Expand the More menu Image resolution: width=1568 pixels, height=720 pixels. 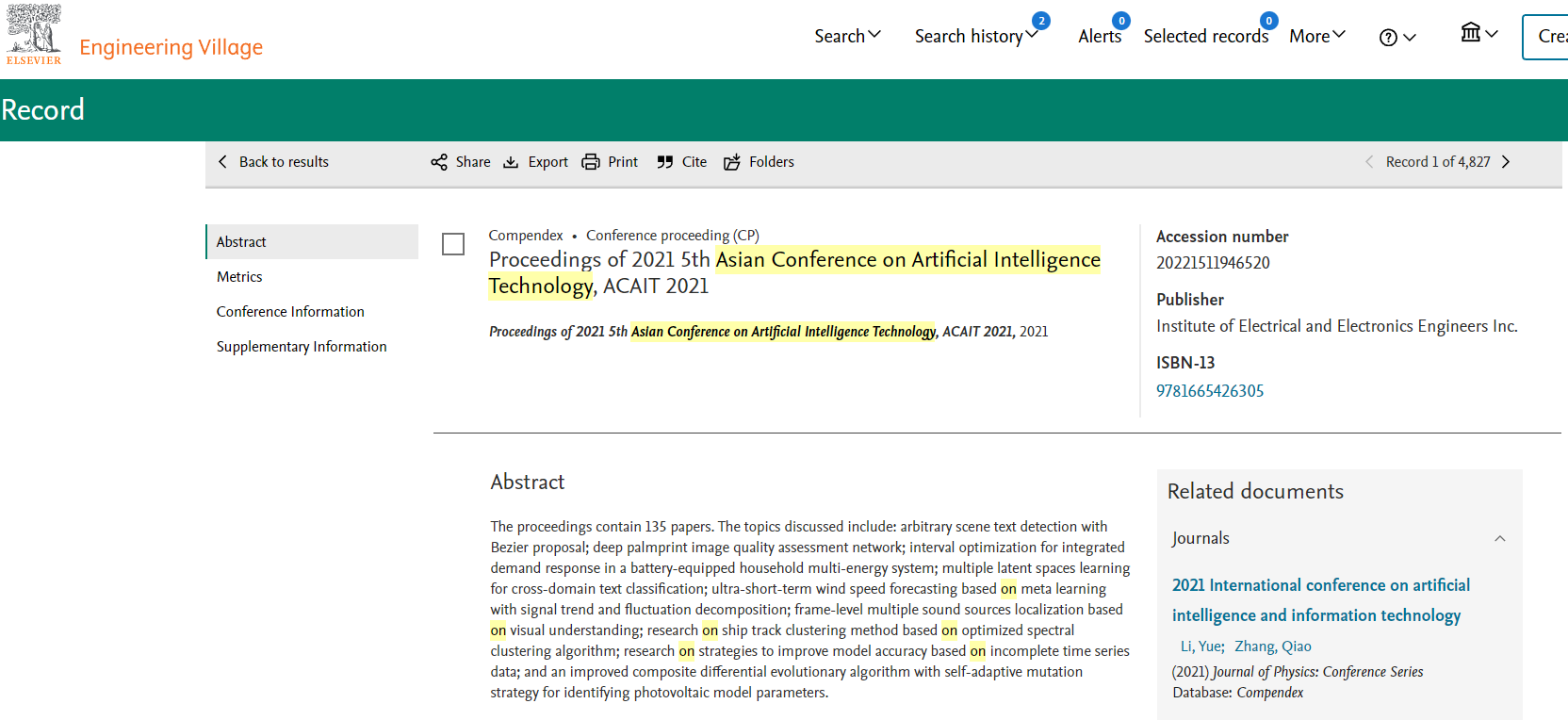1317,36
